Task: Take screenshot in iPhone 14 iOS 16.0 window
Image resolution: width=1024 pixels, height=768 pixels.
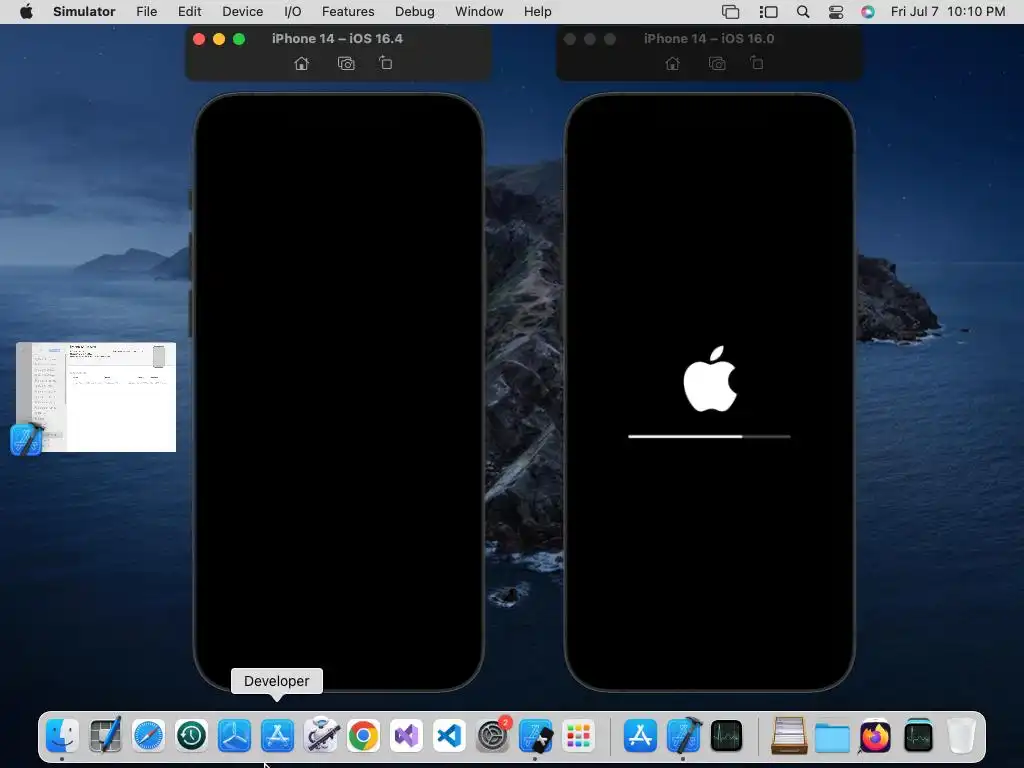Action: tap(717, 63)
